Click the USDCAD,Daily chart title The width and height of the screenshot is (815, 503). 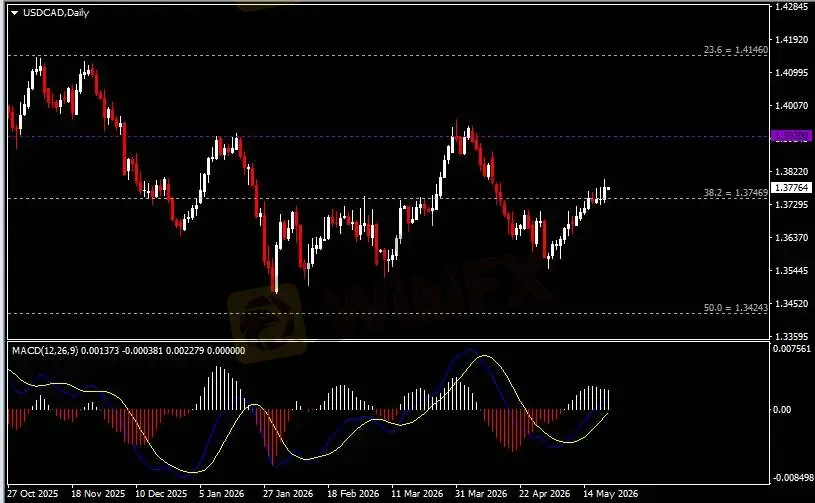pos(56,12)
